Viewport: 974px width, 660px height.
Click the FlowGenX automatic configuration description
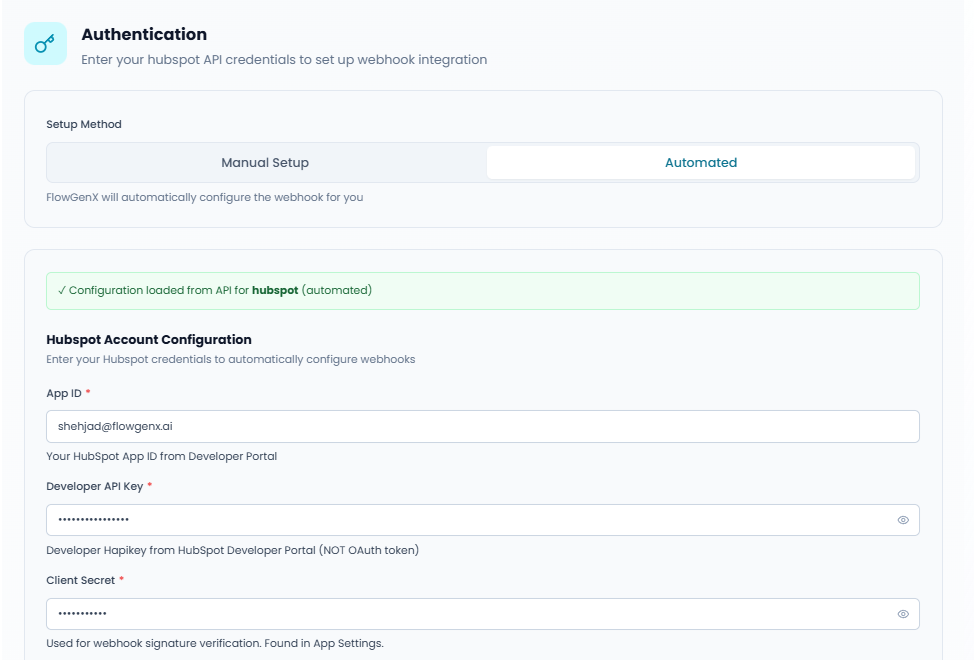(204, 197)
